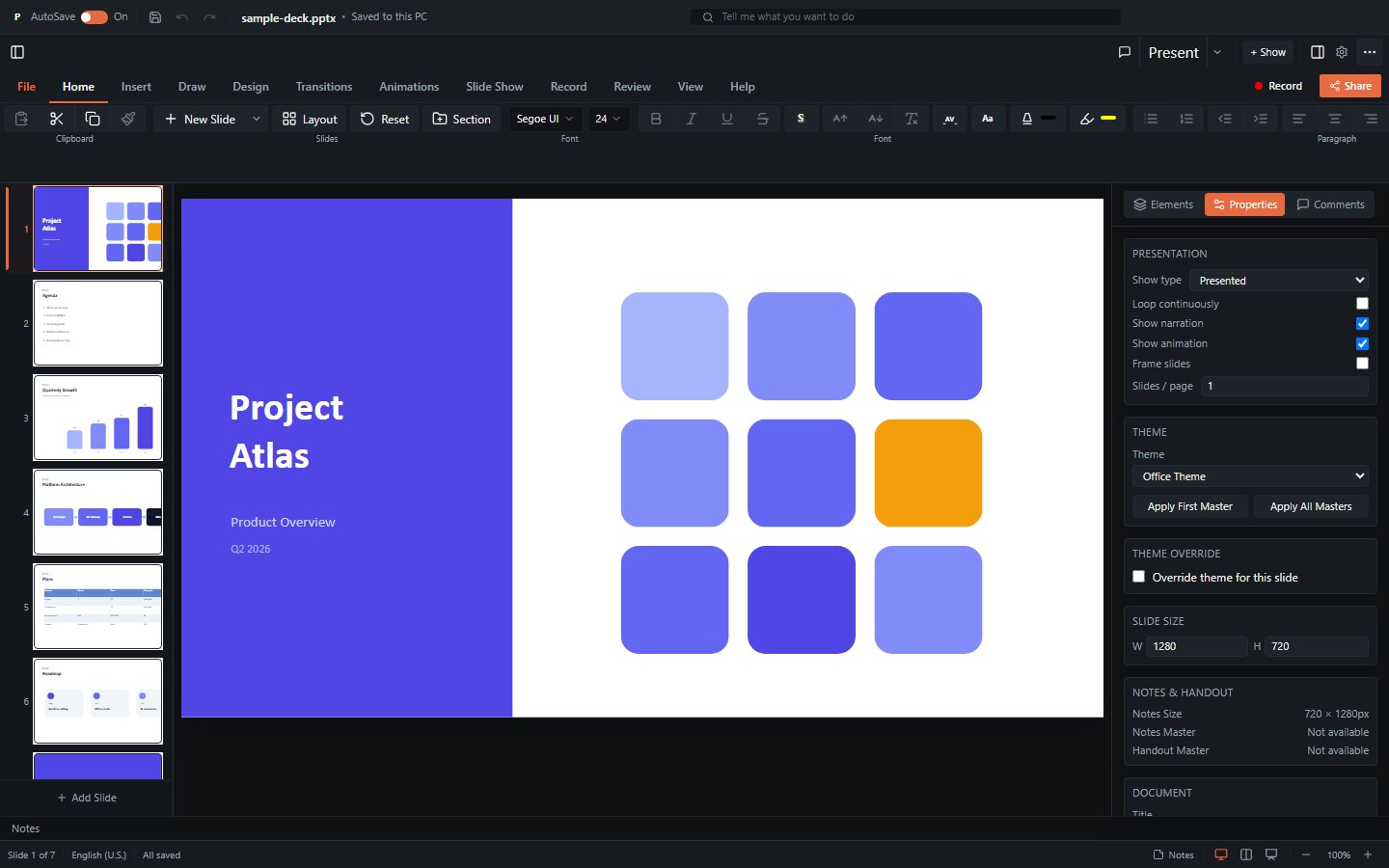
Task: Click Apply All Masters button
Action: tap(1311, 506)
